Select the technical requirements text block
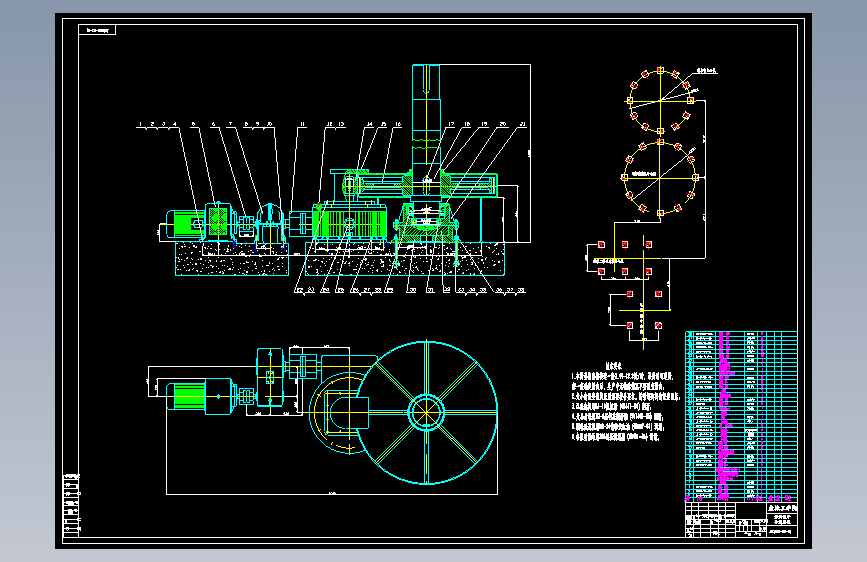Image resolution: width=867 pixels, height=562 pixels. coord(624,401)
